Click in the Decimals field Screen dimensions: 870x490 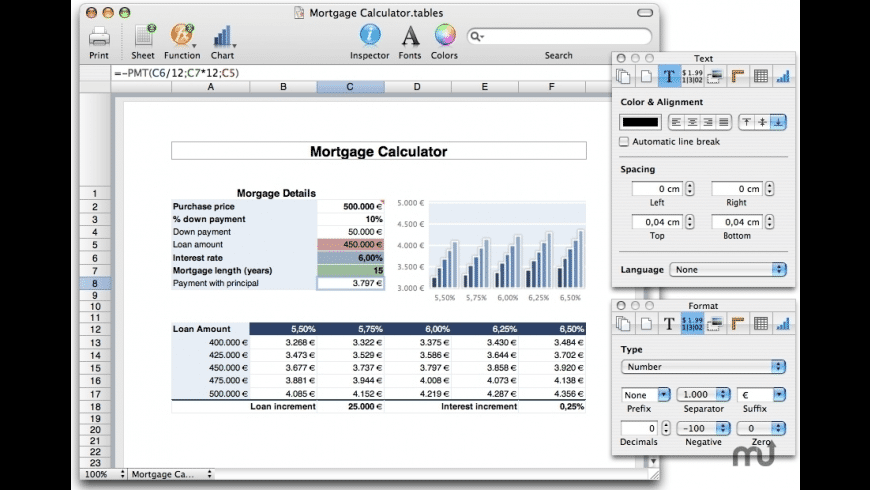pyautogui.click(x=639, y=428)
